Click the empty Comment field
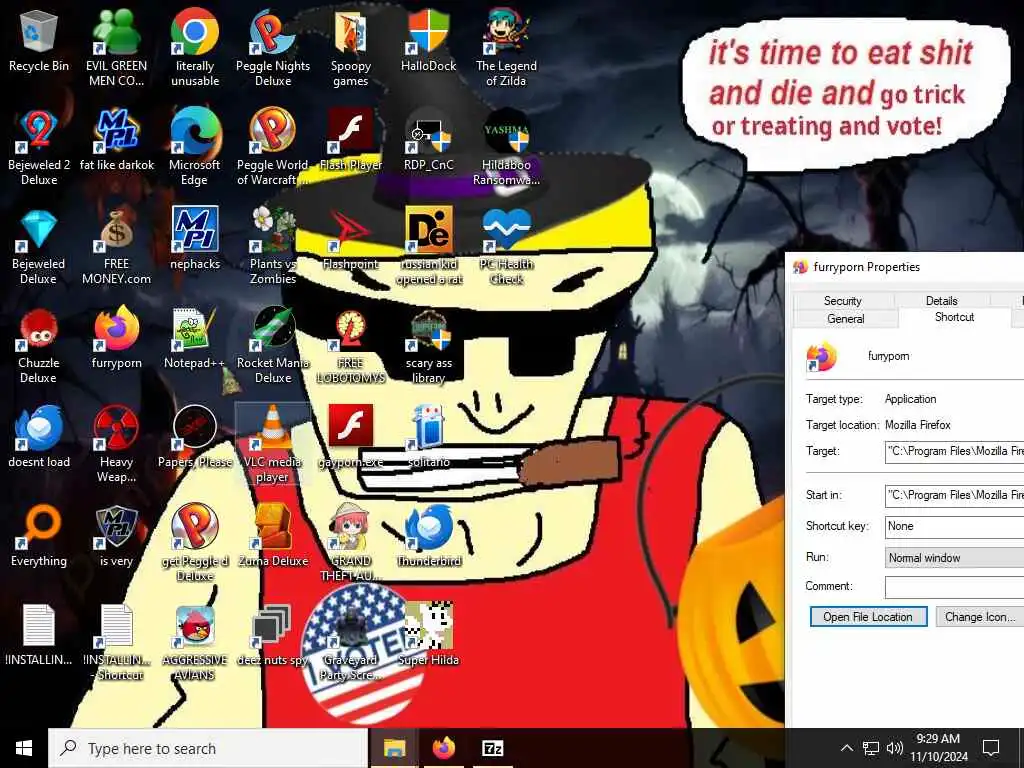The height and width of the screenshot is (768, 1024). 955,586
